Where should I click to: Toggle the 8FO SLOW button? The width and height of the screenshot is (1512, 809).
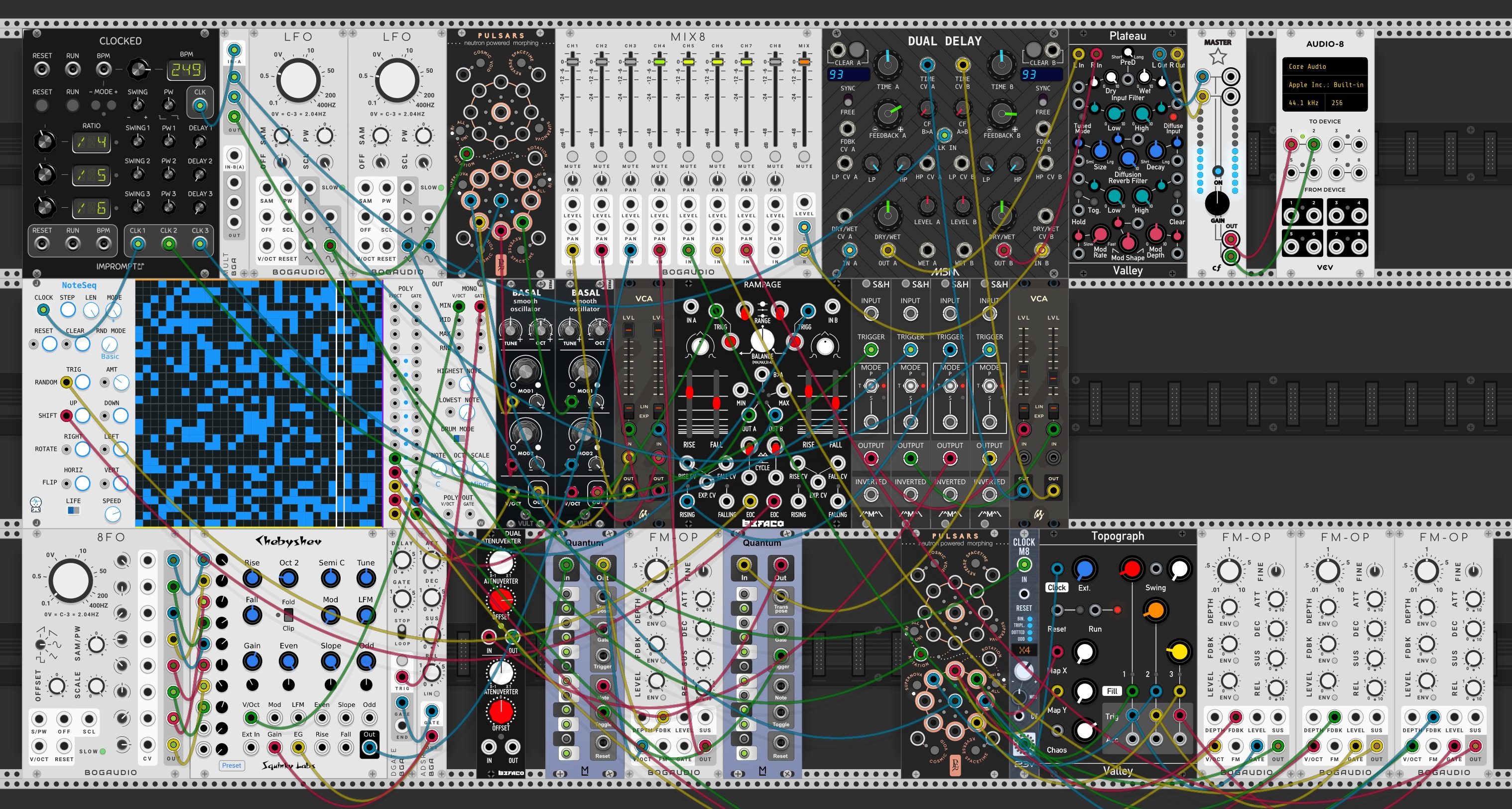[x=103, y=752]
